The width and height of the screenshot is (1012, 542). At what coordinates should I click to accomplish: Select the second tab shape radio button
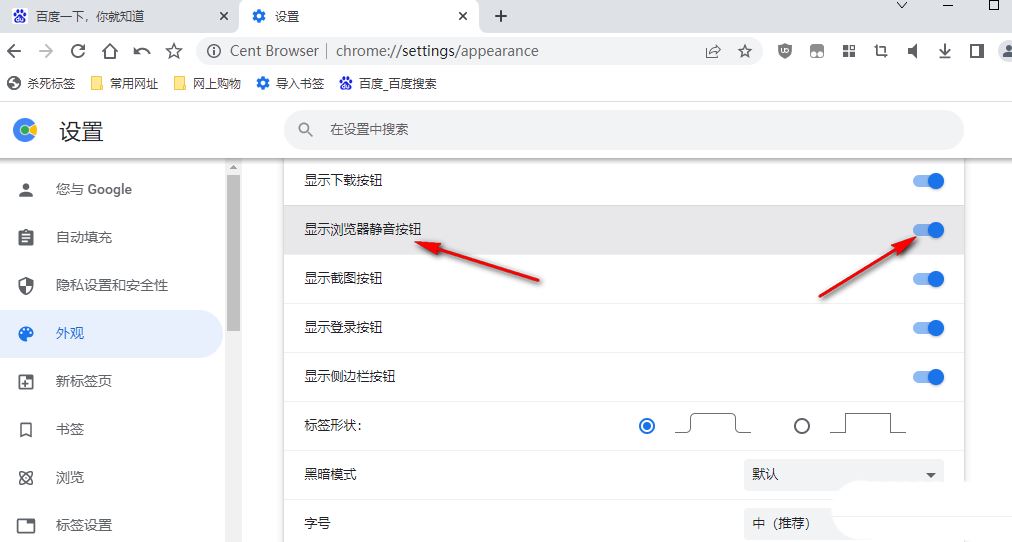(x=802, y=426)
